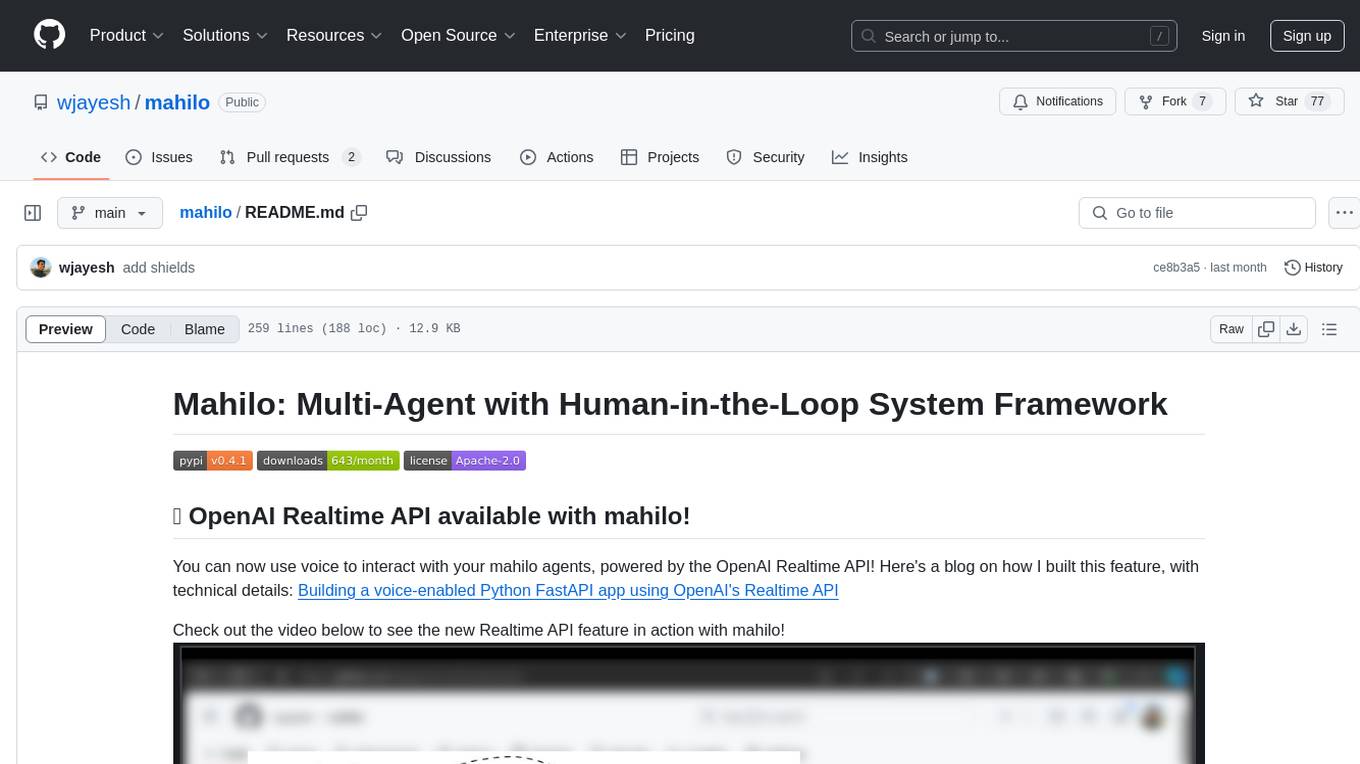1360x764 pixels.
Task: Open the Product menu
Action: [x=127, y=35]
